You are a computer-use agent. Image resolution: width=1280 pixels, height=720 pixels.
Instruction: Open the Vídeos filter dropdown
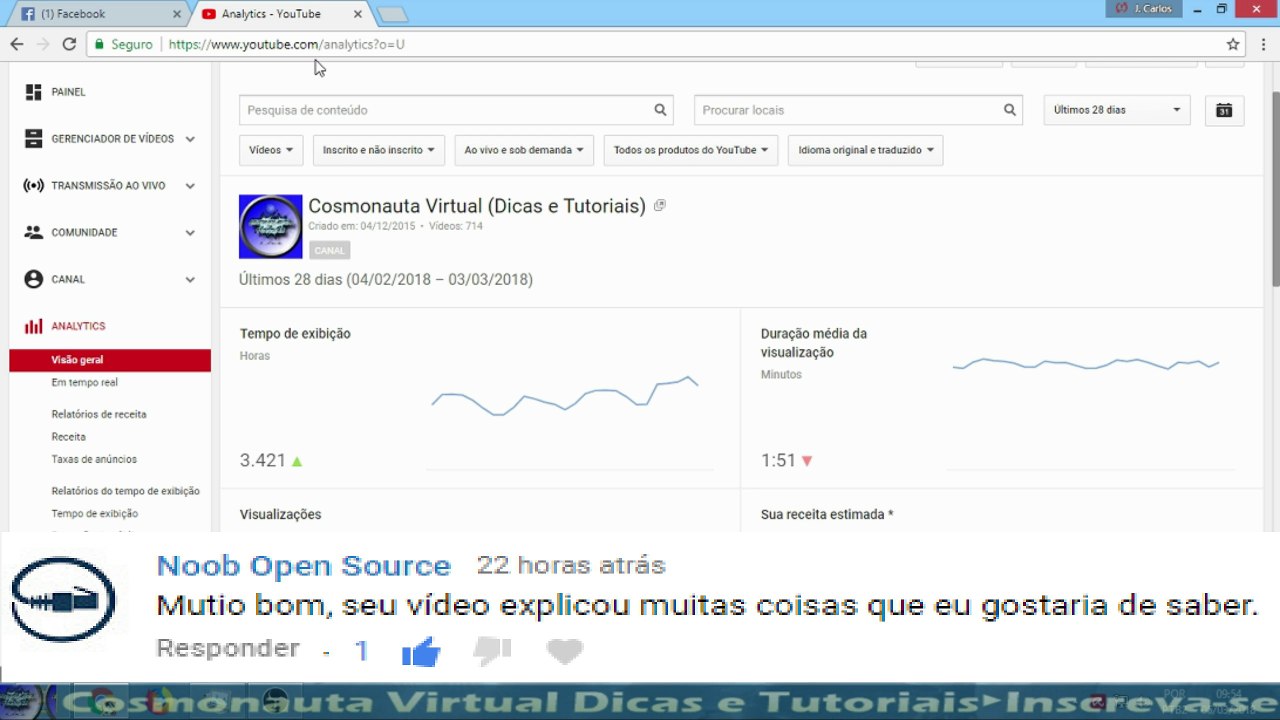pos(271,150)
